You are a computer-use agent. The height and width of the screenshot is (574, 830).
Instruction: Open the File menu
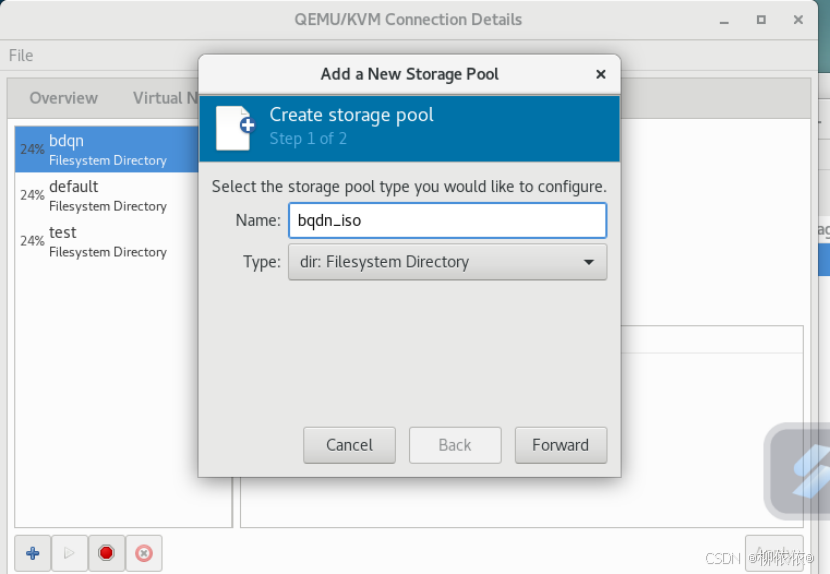coord(21,55)
